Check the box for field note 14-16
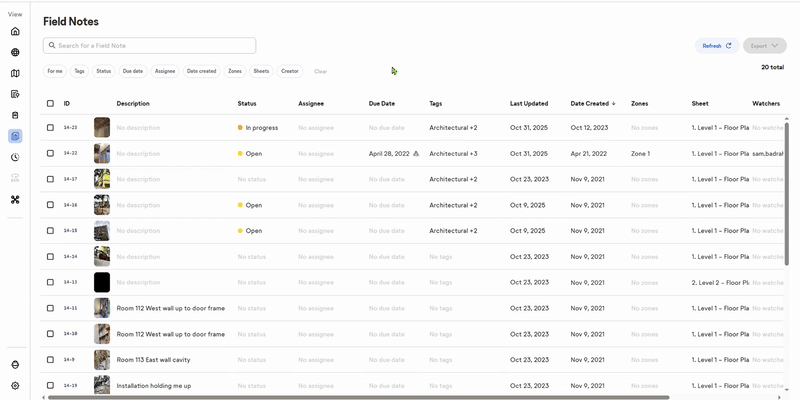 (50, 205)
